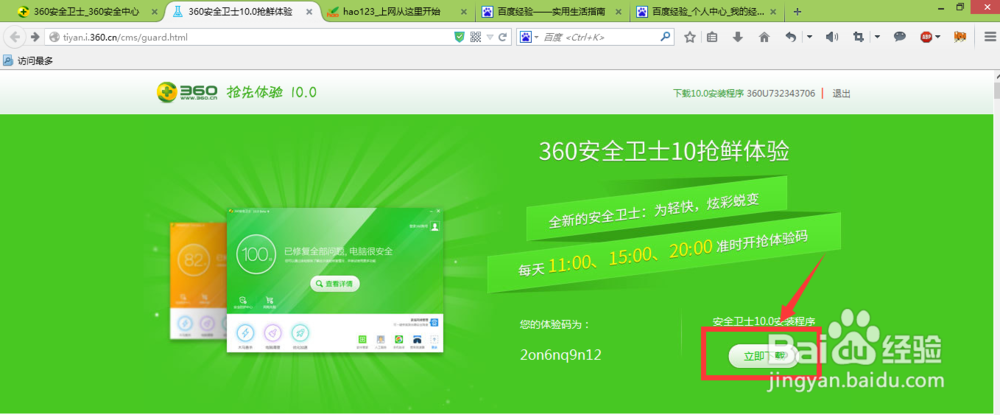This screenshot has width=1000, height=415.
Task: Click the crop screenshot toolbar icon
Action: pos(858,38)
